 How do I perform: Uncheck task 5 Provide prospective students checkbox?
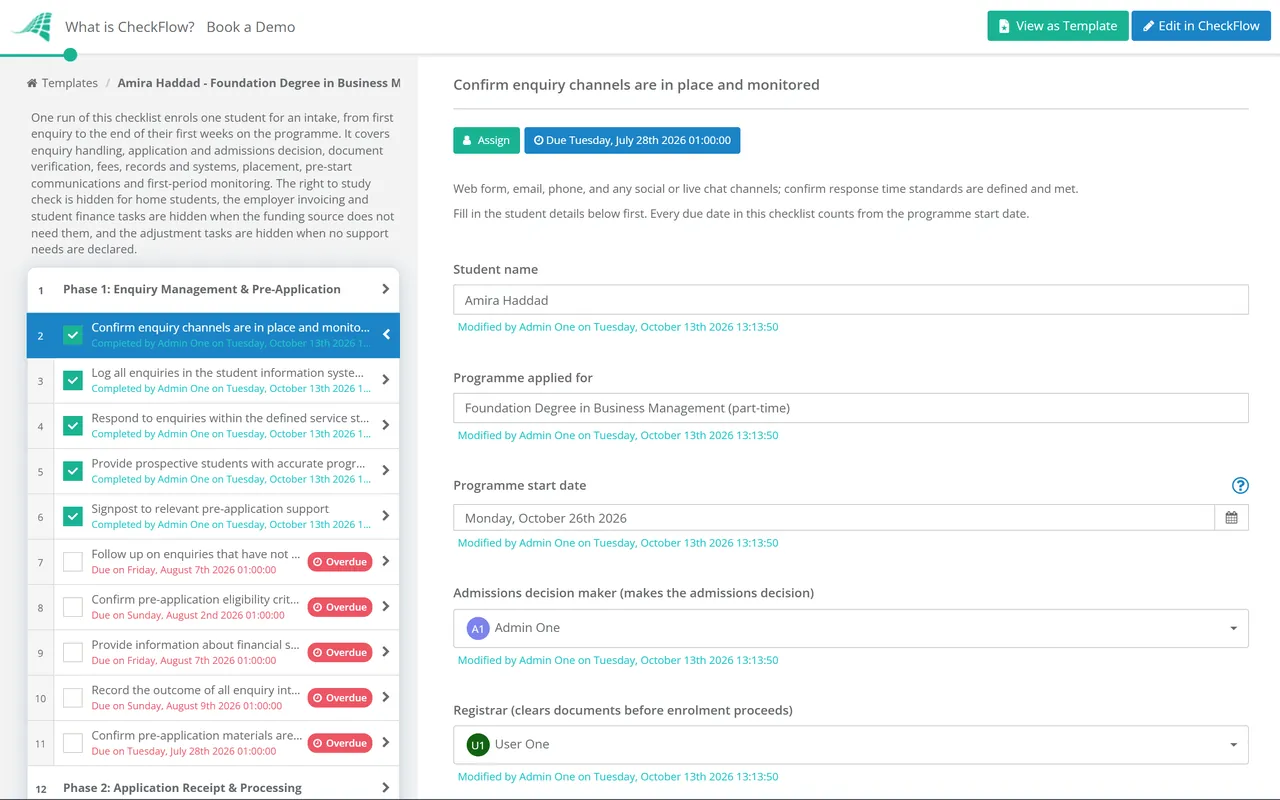coord(73,470)
